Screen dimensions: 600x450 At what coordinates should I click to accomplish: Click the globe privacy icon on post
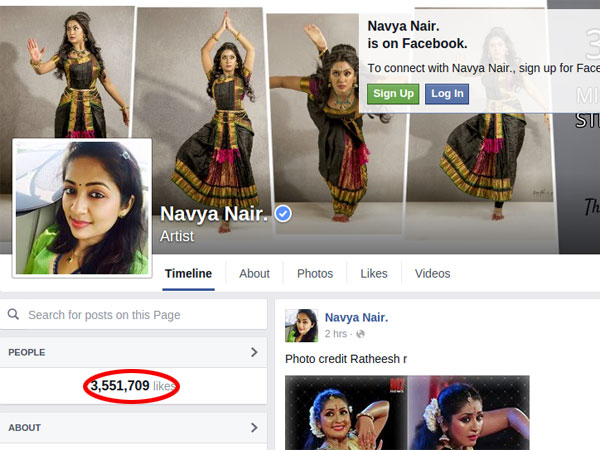point(360,334)
